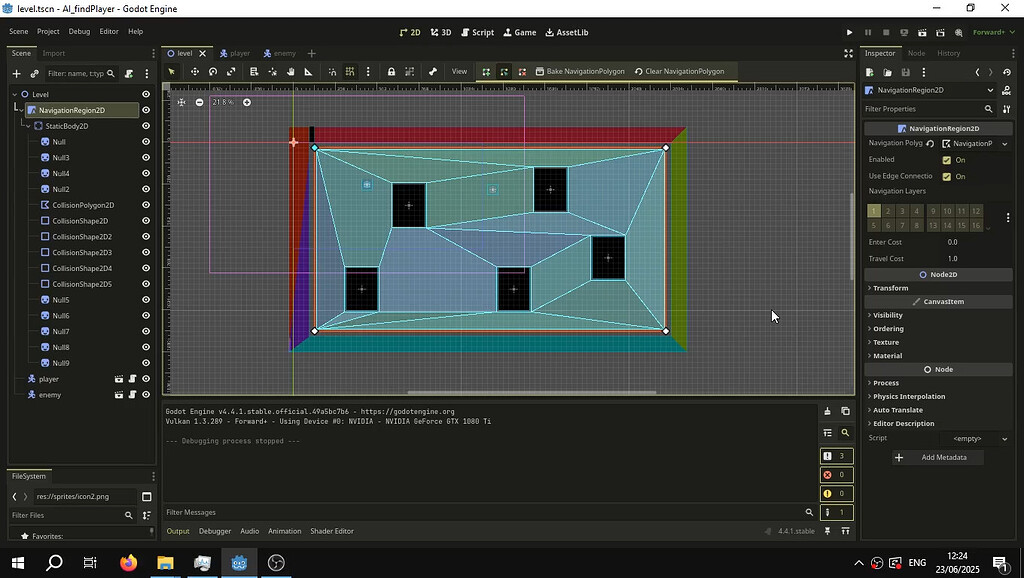The height and width of the screenshot is (578, 1024).
Task: Select the edit points polygon tool
Action: [x=504, y=71]
